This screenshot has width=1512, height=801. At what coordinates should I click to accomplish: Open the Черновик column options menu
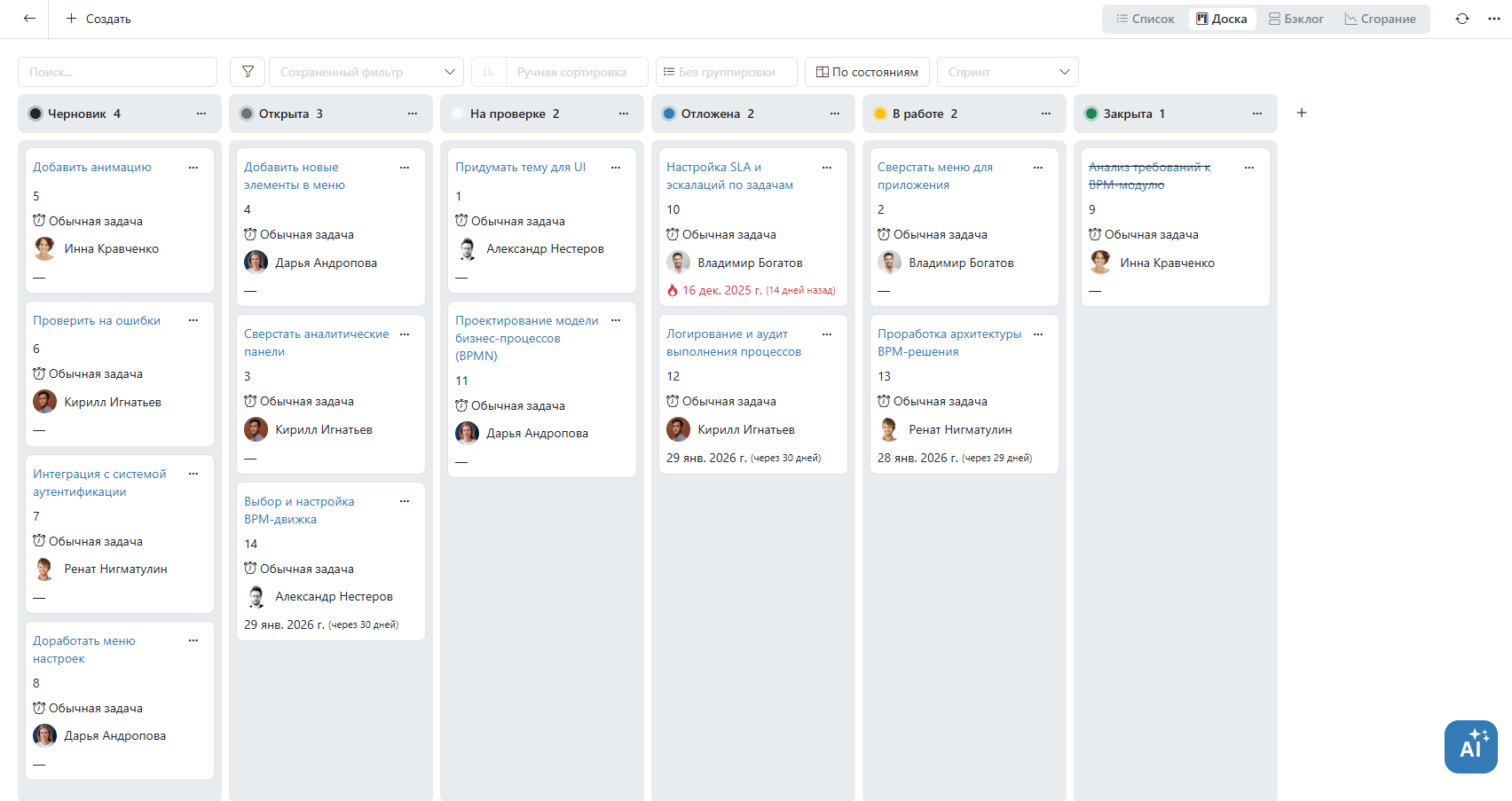(201, 114)
